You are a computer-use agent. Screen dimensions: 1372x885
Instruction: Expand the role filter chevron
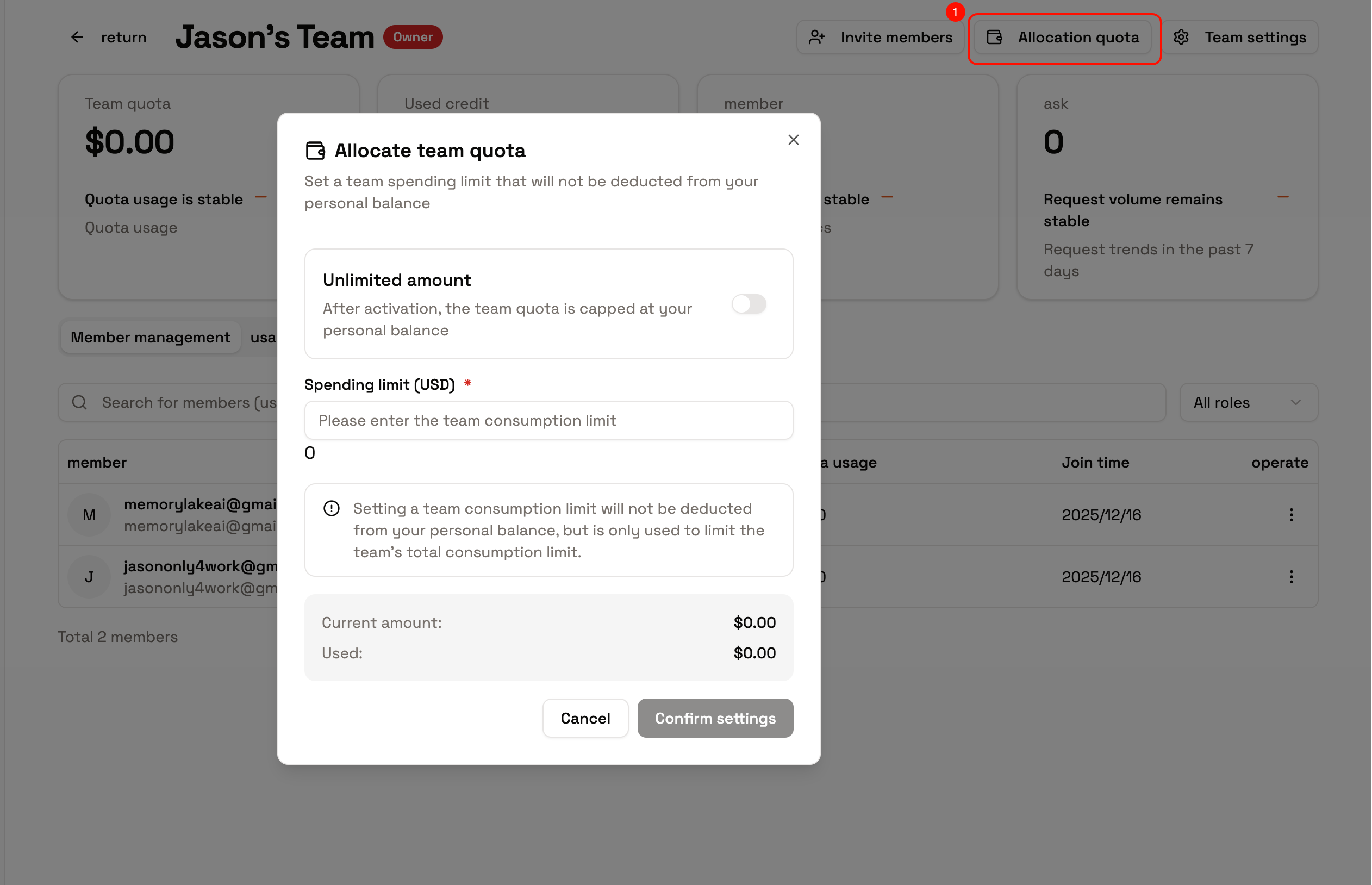tap(1295, 402)
